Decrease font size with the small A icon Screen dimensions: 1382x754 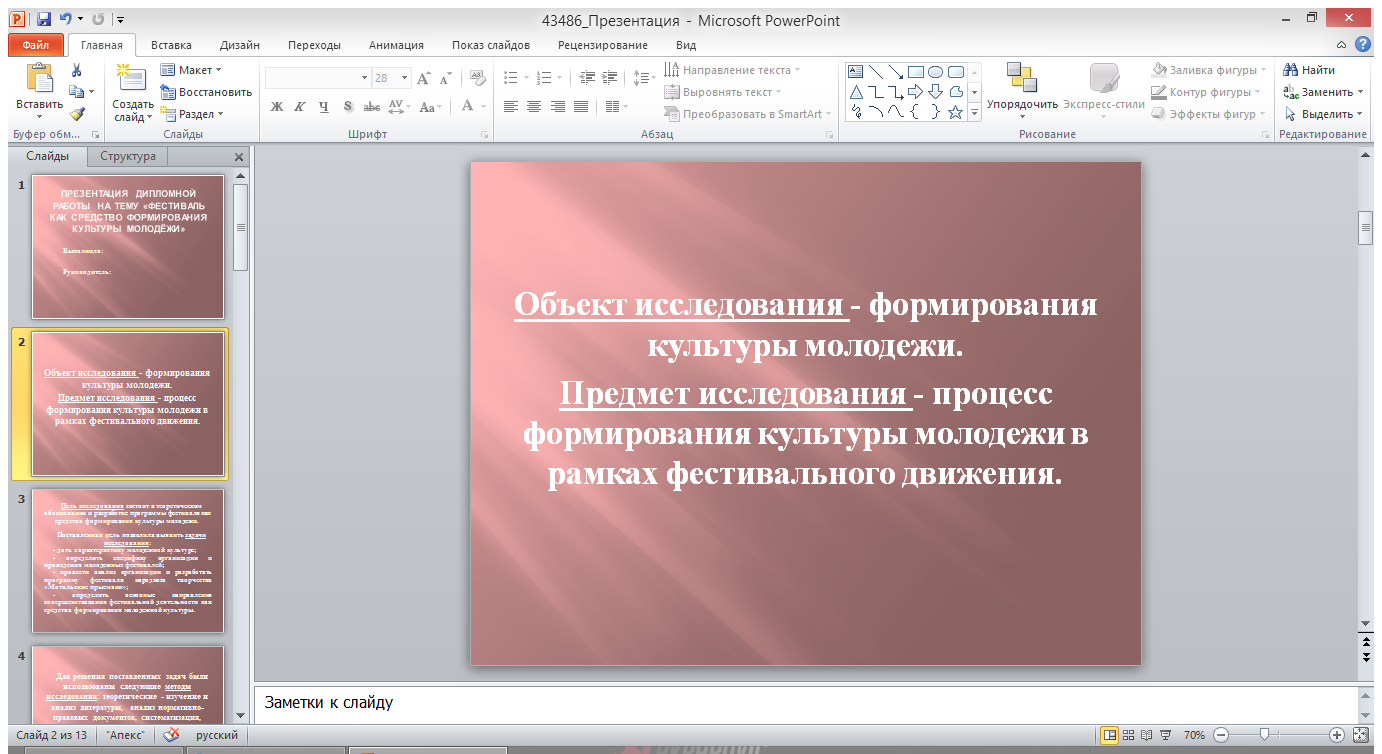[444, 78]
